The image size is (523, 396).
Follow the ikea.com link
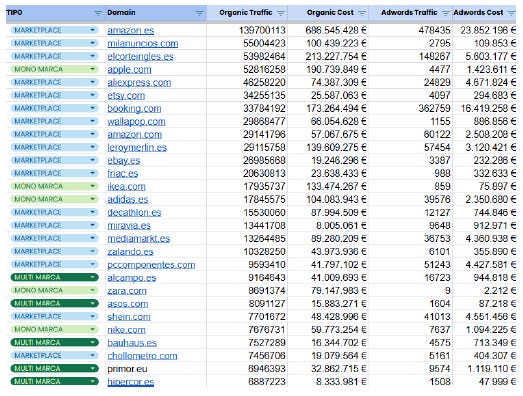pyautogui.click(x=126, y=186)
